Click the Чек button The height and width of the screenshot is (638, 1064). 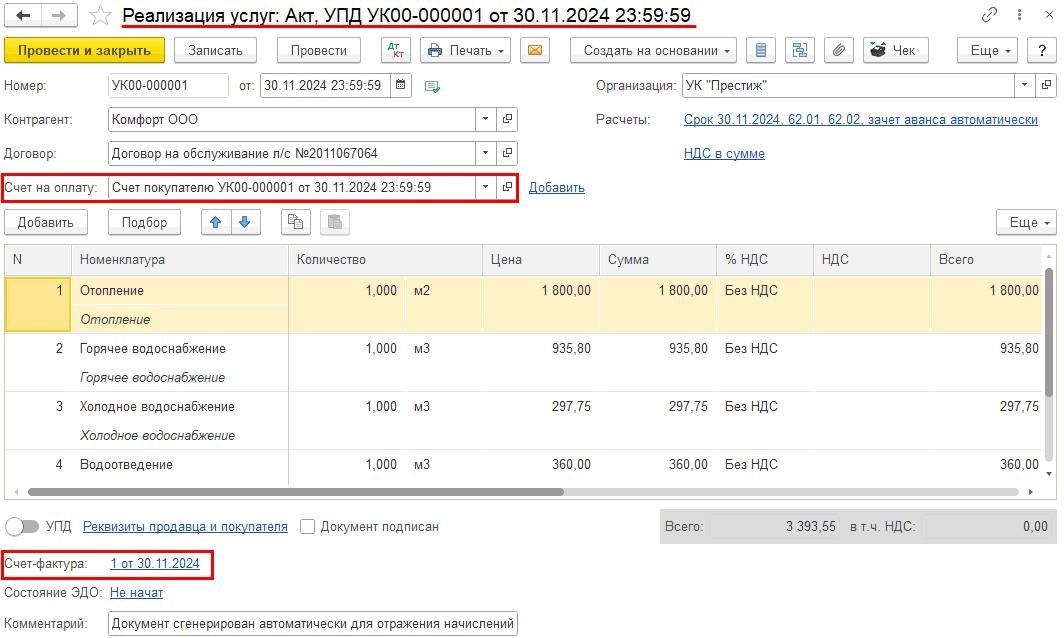coord(896,50)
